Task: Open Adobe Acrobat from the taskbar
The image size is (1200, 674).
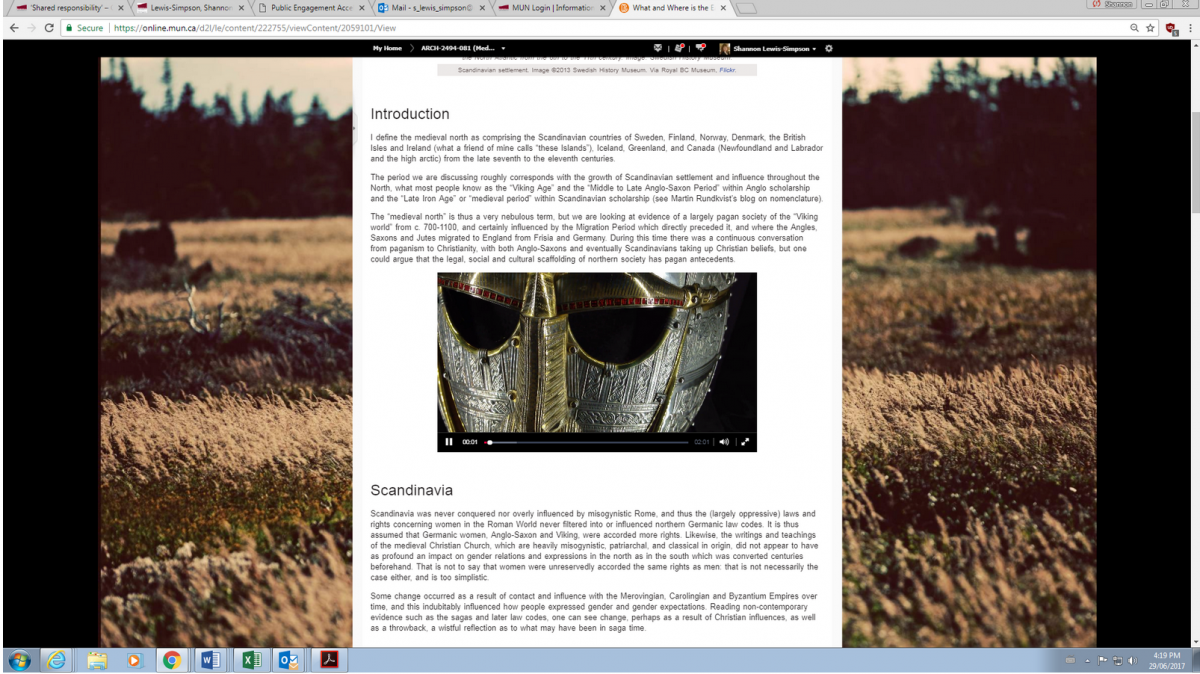Action: [329, 660]
